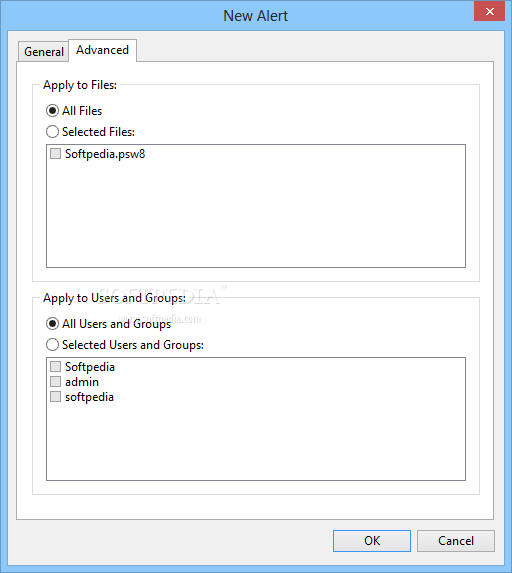Tick the Softpedia.psw8 file checkbox
Viewport: 512px width, 573px height.
pyautogui.click(x=56, y=153)
